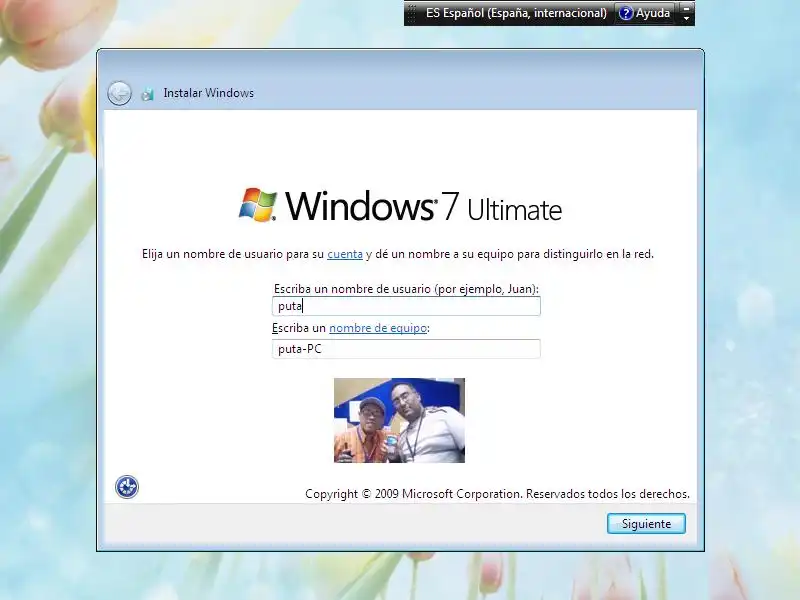Open the 'cuenta' hyperlink
The width and height of the screenshot is (800, 600).
pyautogui.click(x=345, y=254)
